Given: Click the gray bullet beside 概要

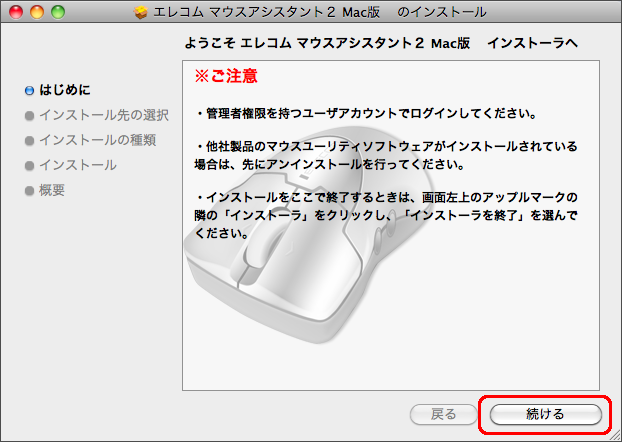Looking at the screenshot, I should pos(29,191).
